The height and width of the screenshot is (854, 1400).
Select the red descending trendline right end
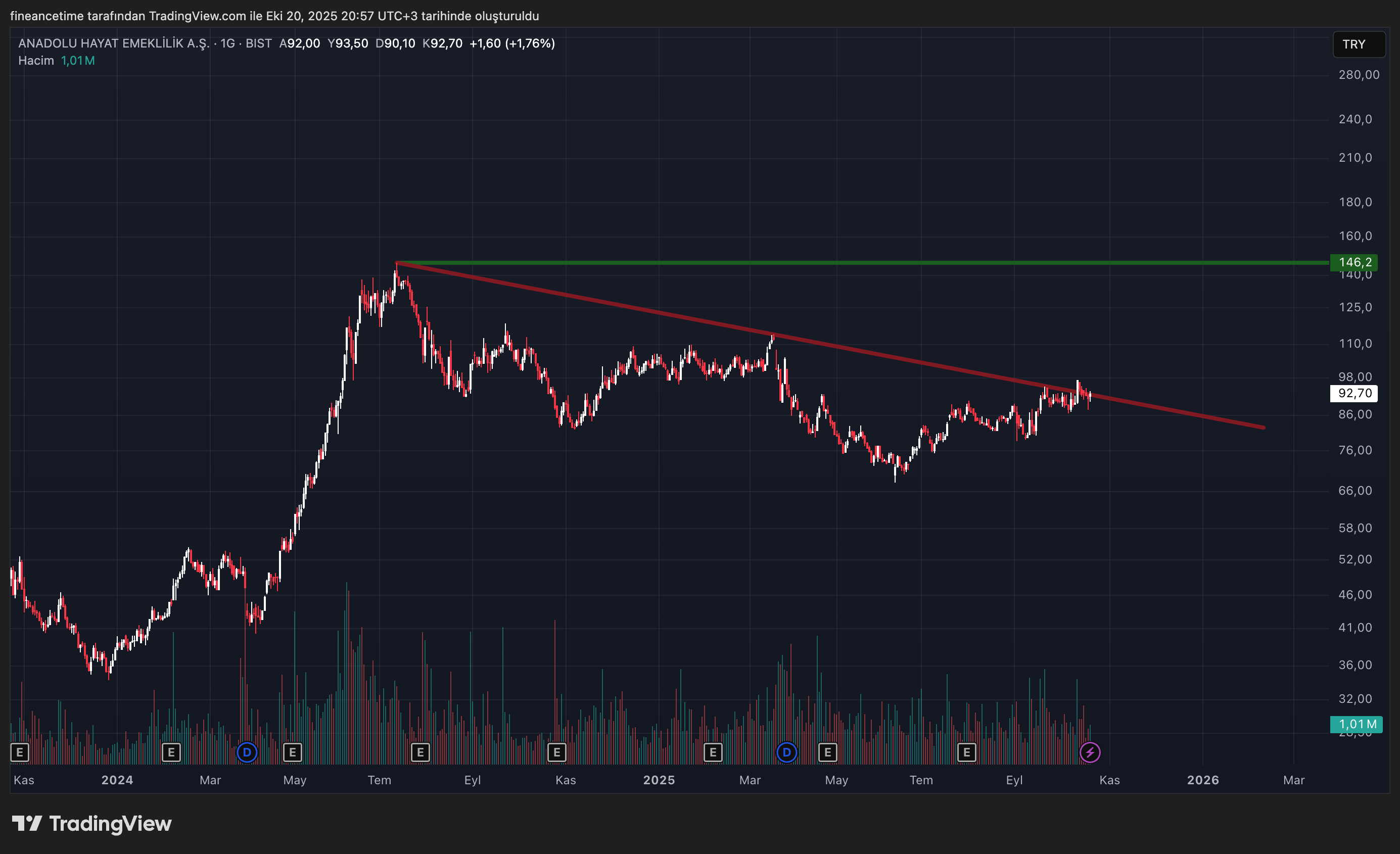tap(1264, 428)
